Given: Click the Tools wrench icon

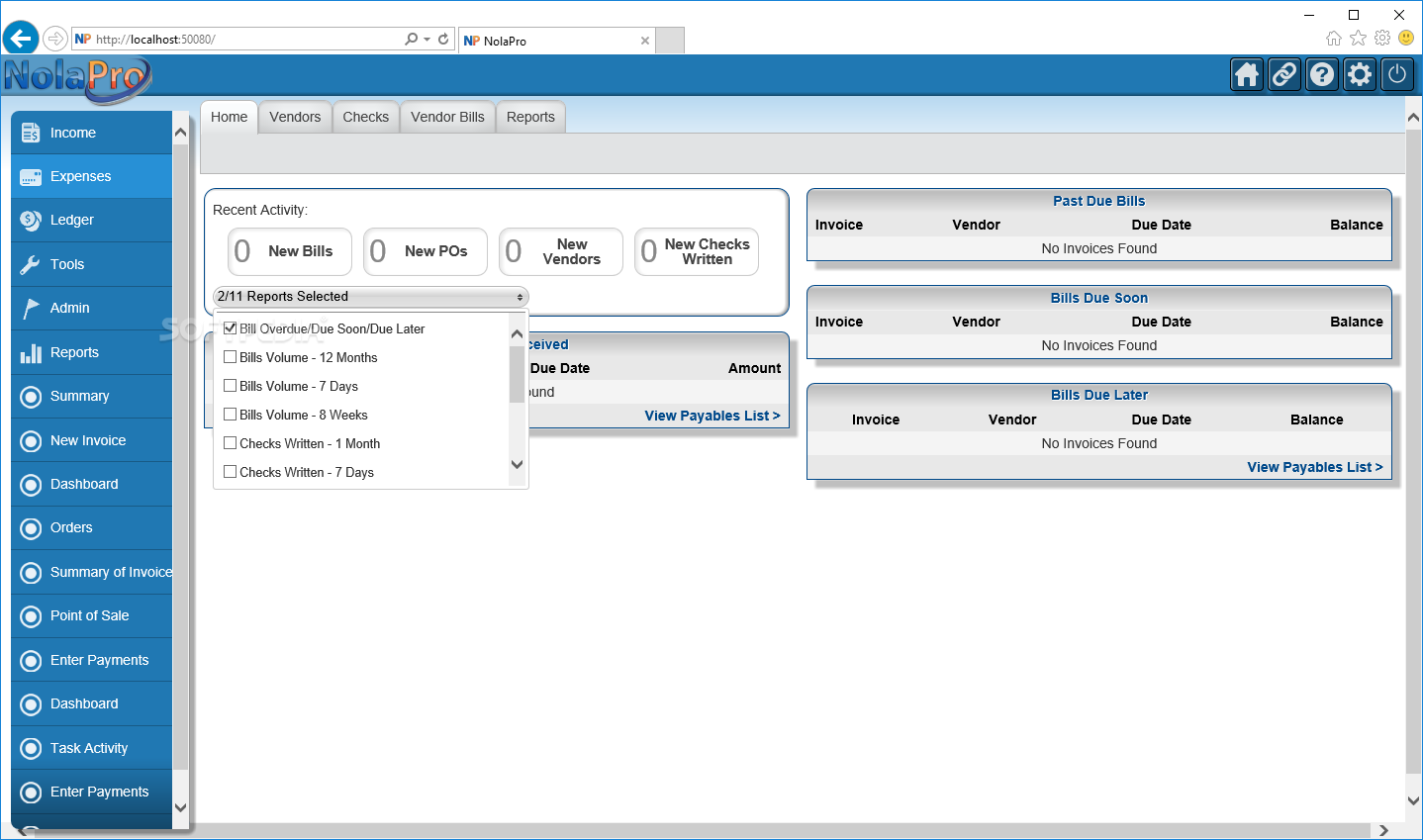Looking at the screenshot, I should coord(31,265).
